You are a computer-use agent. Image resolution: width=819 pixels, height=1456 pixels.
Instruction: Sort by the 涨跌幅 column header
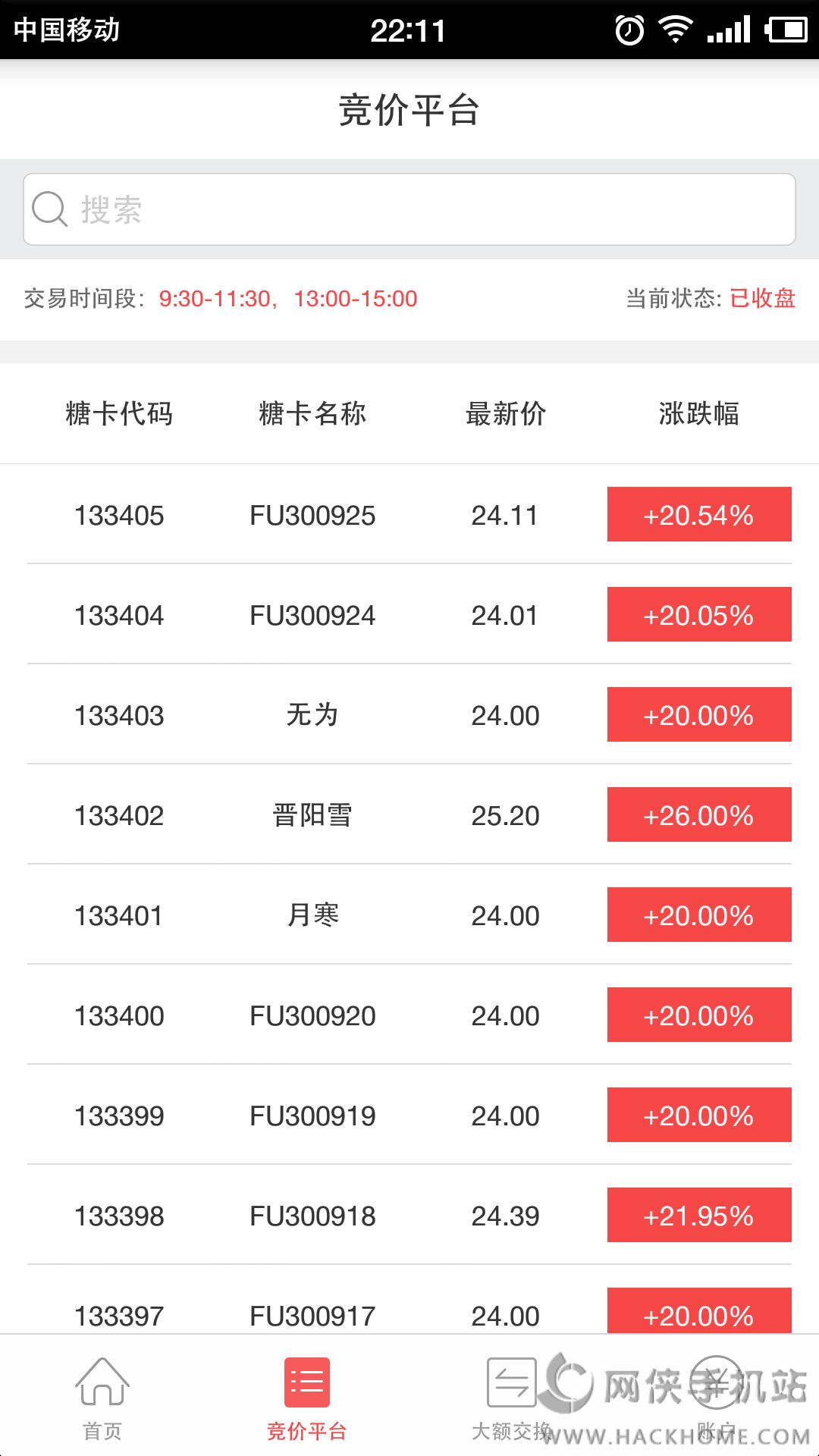click(x=698, y=414)
